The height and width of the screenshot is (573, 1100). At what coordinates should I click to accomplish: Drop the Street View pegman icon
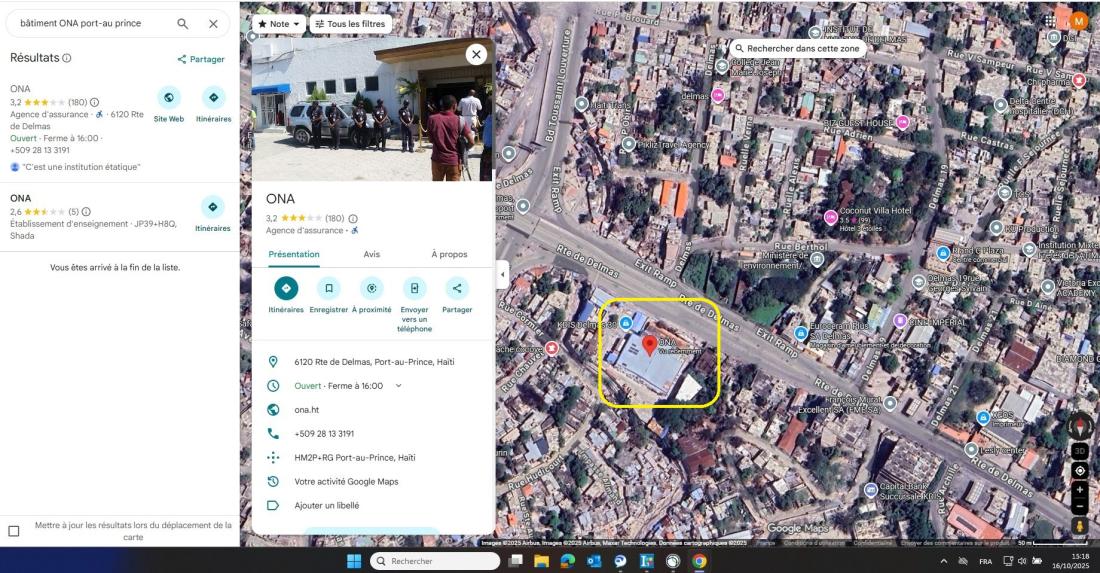[x=1080, y=526]
